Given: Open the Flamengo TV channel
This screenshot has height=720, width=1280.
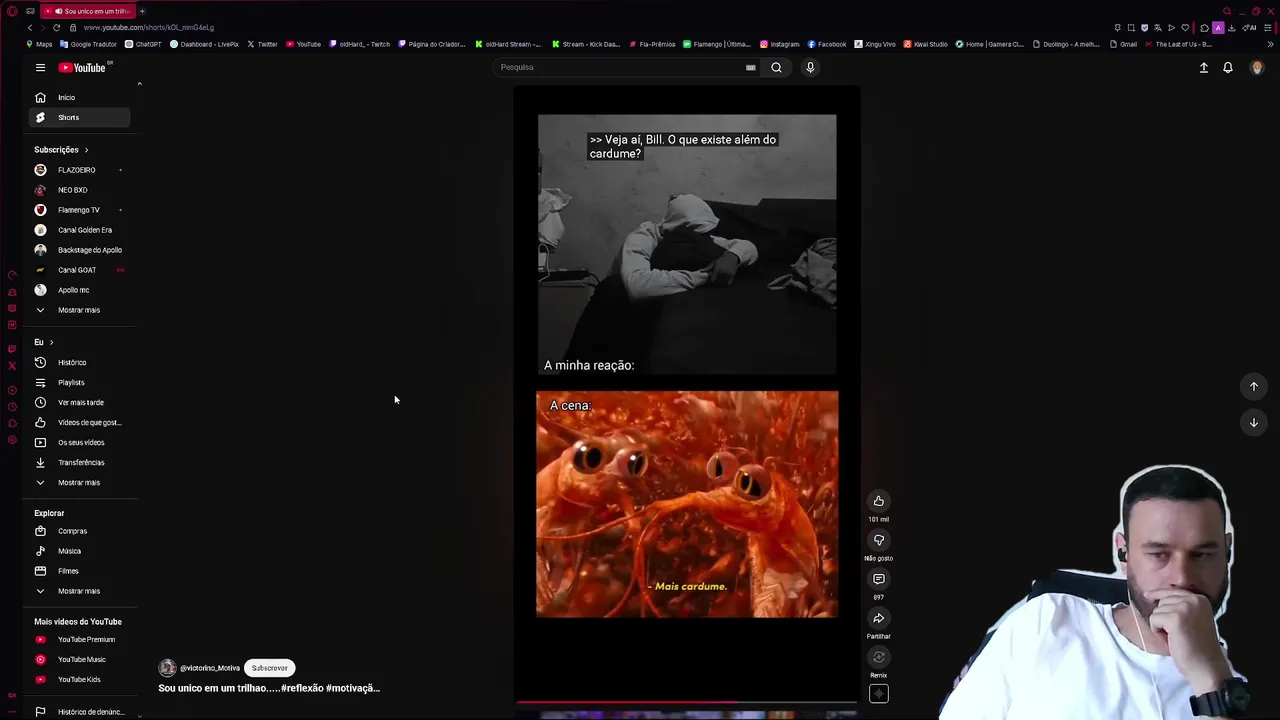Looking at the screenshot, I should click(x=79, y=210).
